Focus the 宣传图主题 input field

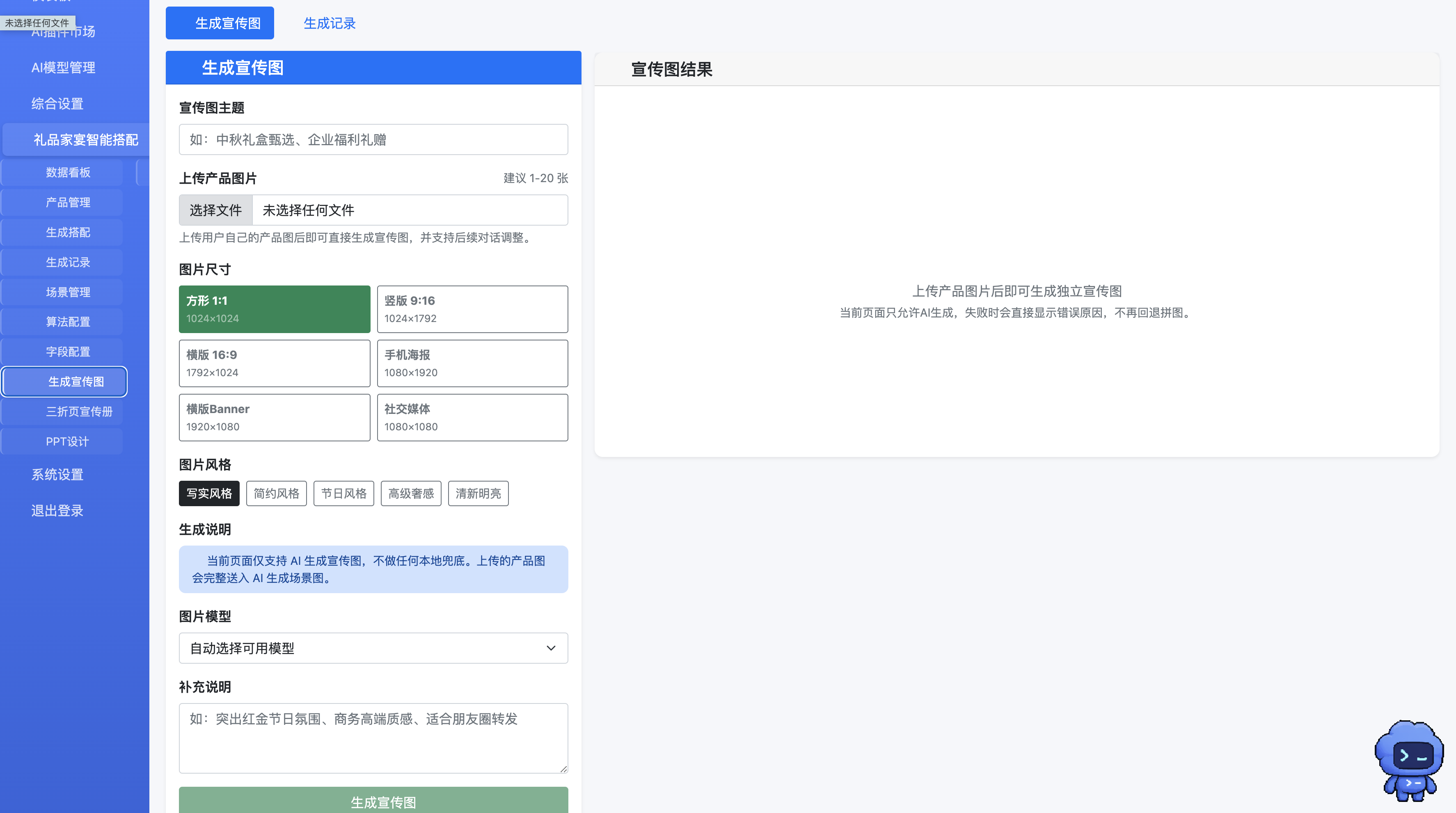click(x=373, y=139)
